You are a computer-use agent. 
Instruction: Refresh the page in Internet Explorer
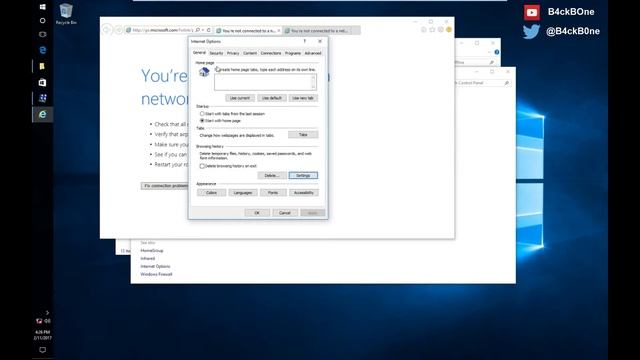(x=209, y=30)
